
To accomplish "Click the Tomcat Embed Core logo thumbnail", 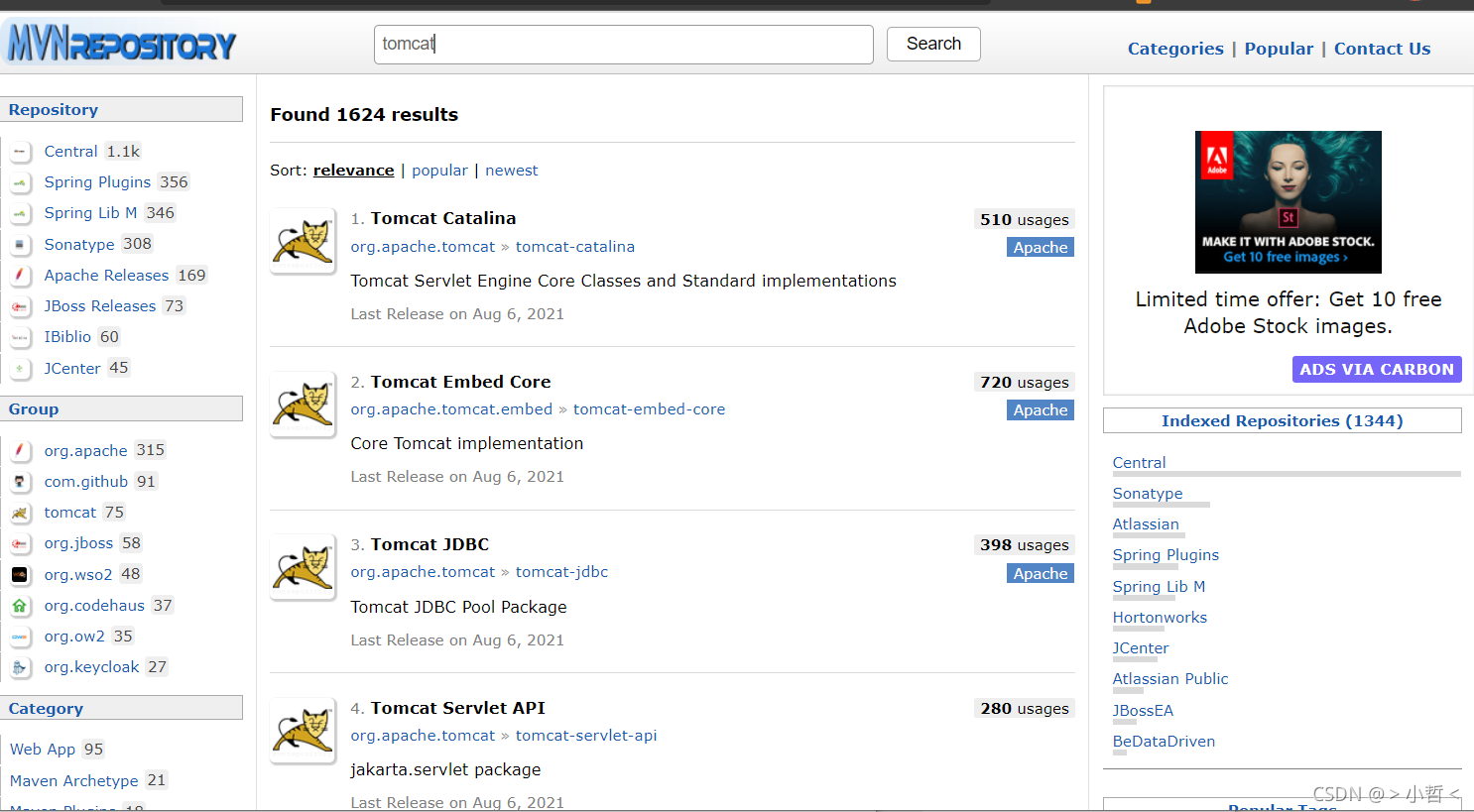I will pyautogui.click(x=303, y=404).
